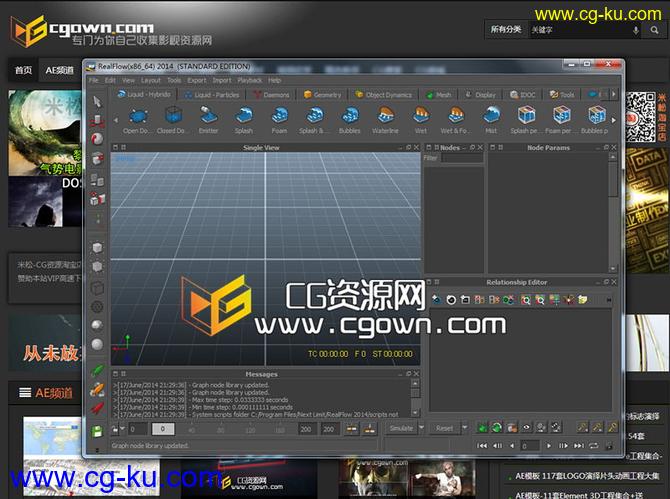Click the green floppy save icon

97,431
